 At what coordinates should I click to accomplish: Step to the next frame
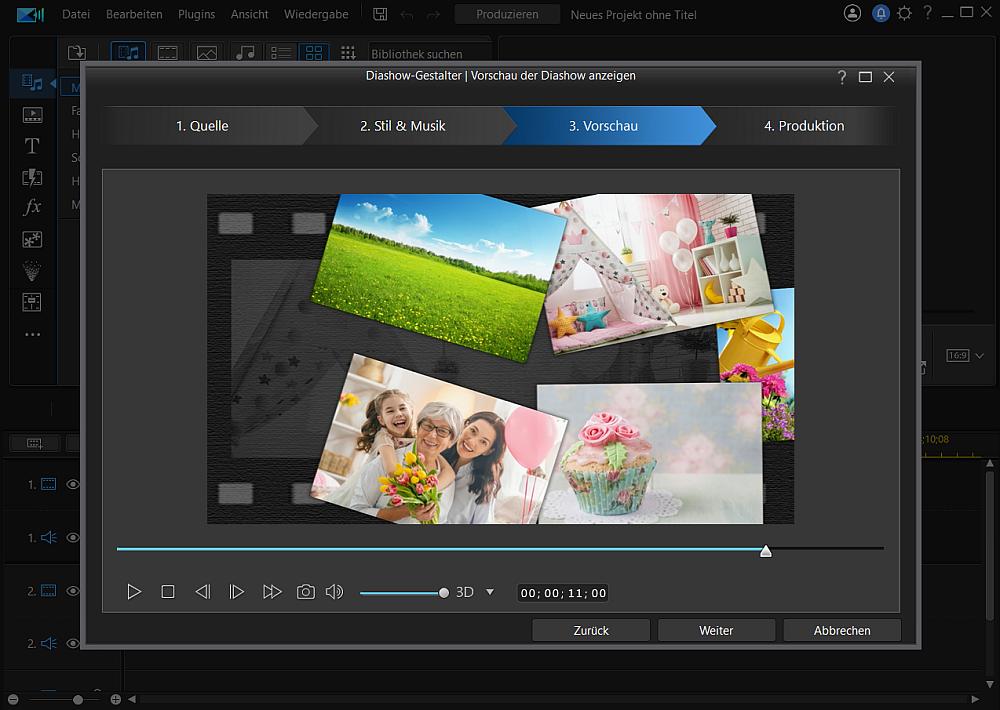(236, 592)
